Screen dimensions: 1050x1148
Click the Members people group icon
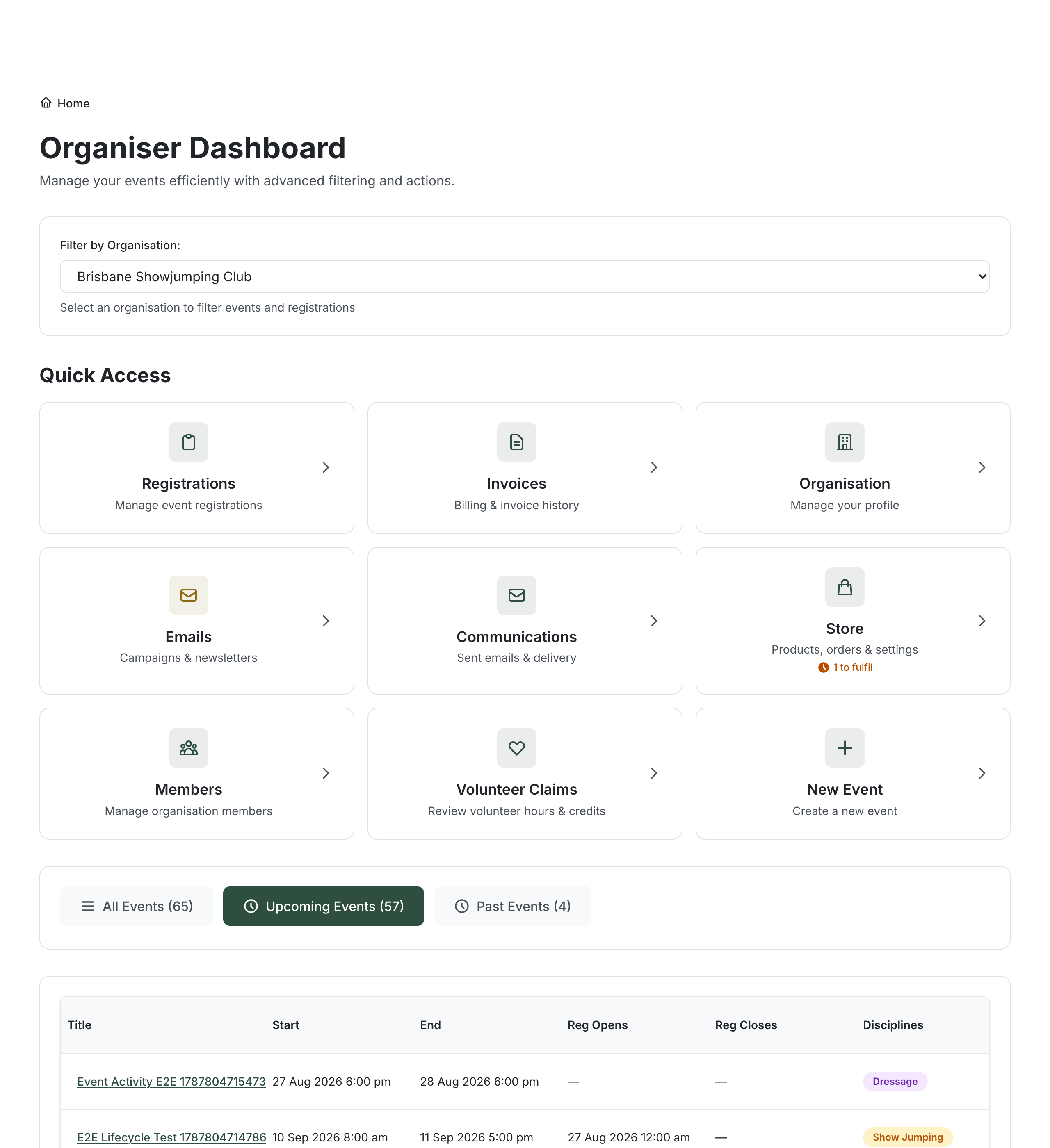coord(189,748)
